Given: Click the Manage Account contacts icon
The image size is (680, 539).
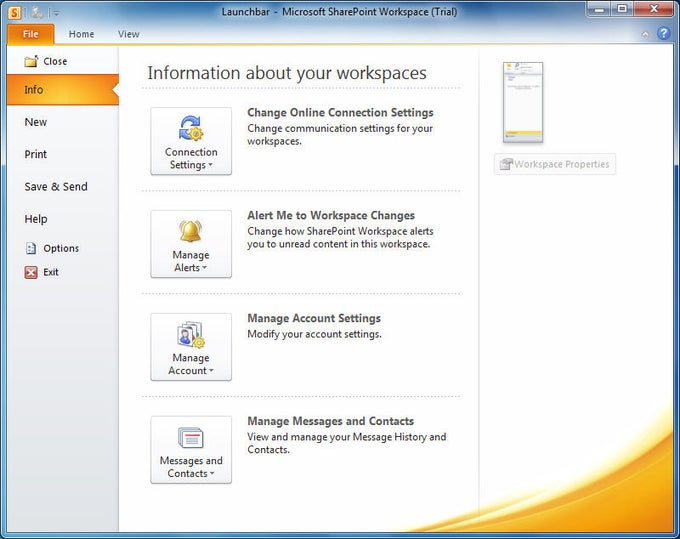Looking at the screenshot, I should pyautogui.click(x=191, y=334).
